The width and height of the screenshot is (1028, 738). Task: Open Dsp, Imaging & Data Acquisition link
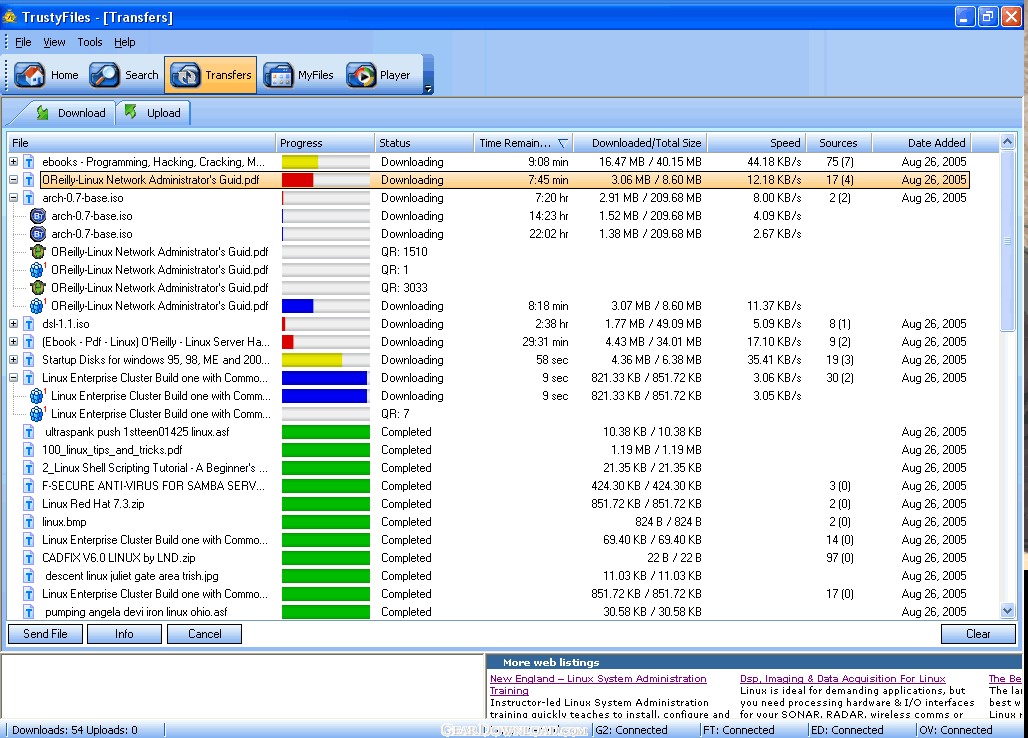click(x=842, y=678)
